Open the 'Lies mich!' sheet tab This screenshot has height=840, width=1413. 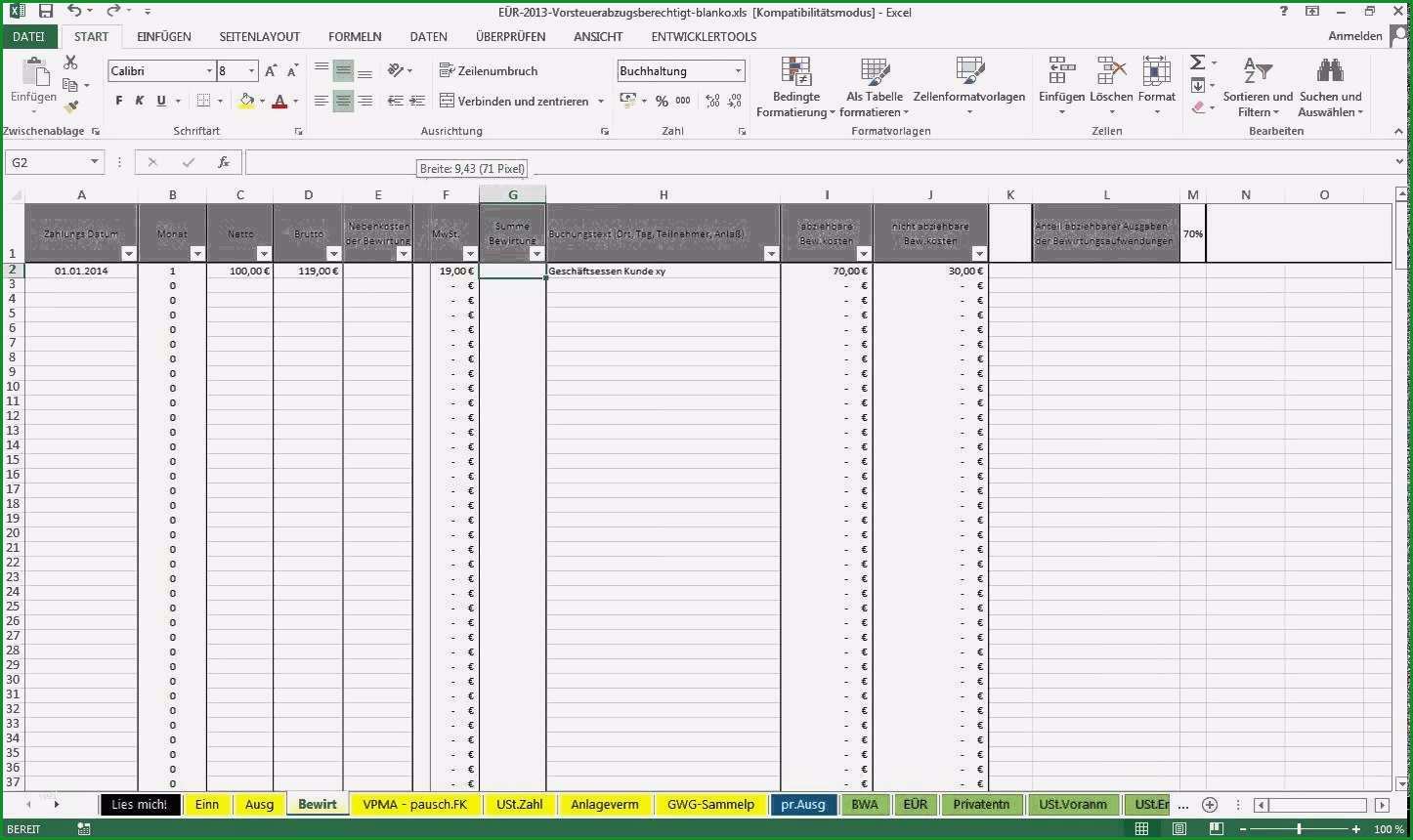[140, 805]
